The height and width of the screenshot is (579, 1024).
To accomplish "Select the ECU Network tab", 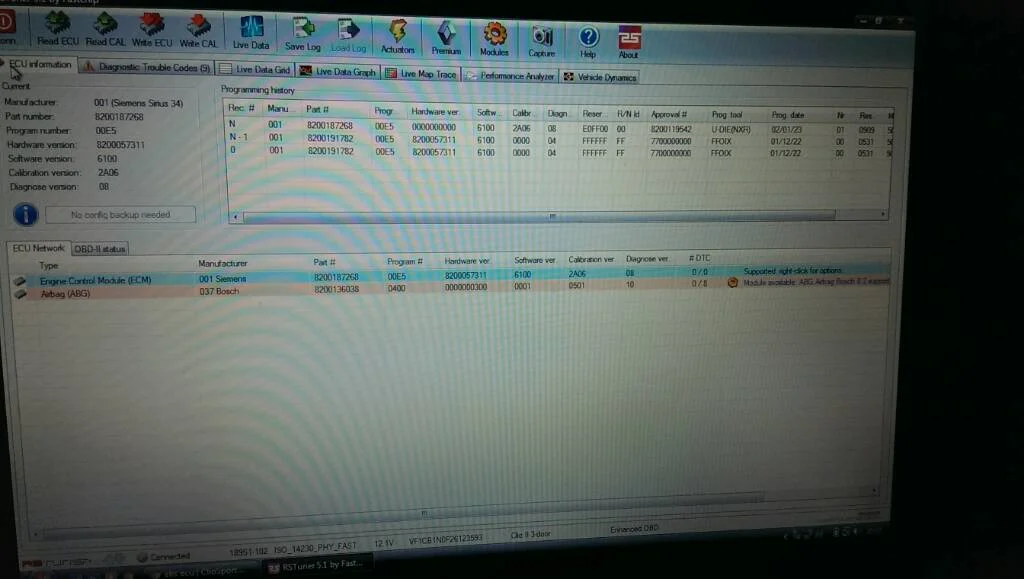I will click(x=39, y=248).
